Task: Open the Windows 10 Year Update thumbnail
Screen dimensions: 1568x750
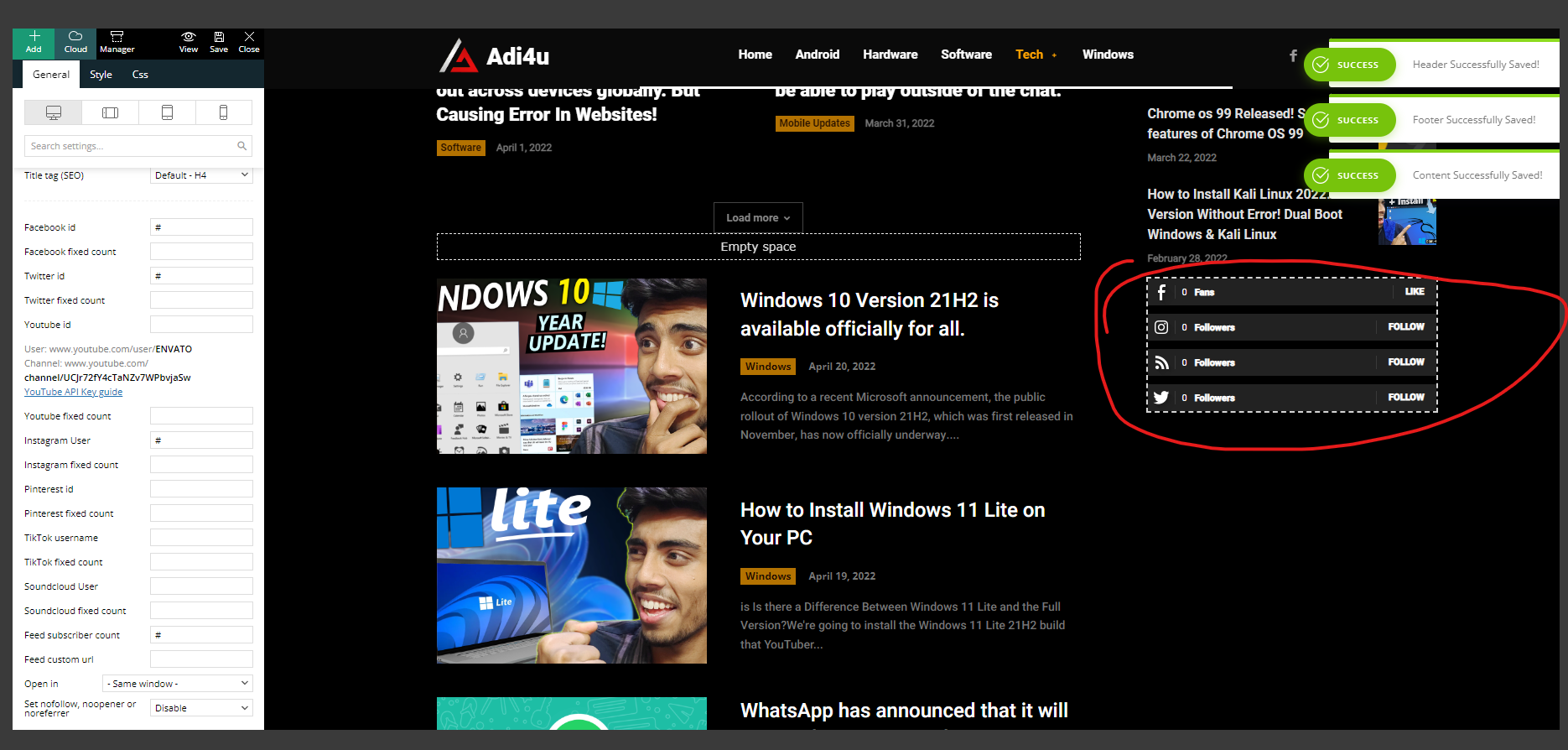Action: point(572,366)
